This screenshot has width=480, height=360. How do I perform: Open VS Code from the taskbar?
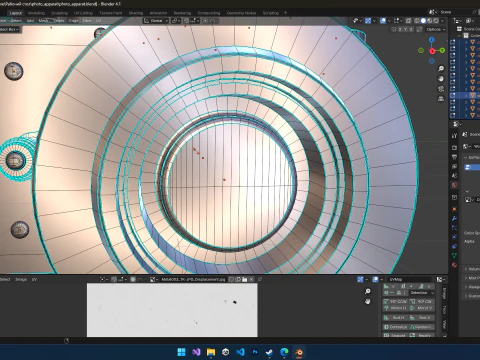coord(240,352)
